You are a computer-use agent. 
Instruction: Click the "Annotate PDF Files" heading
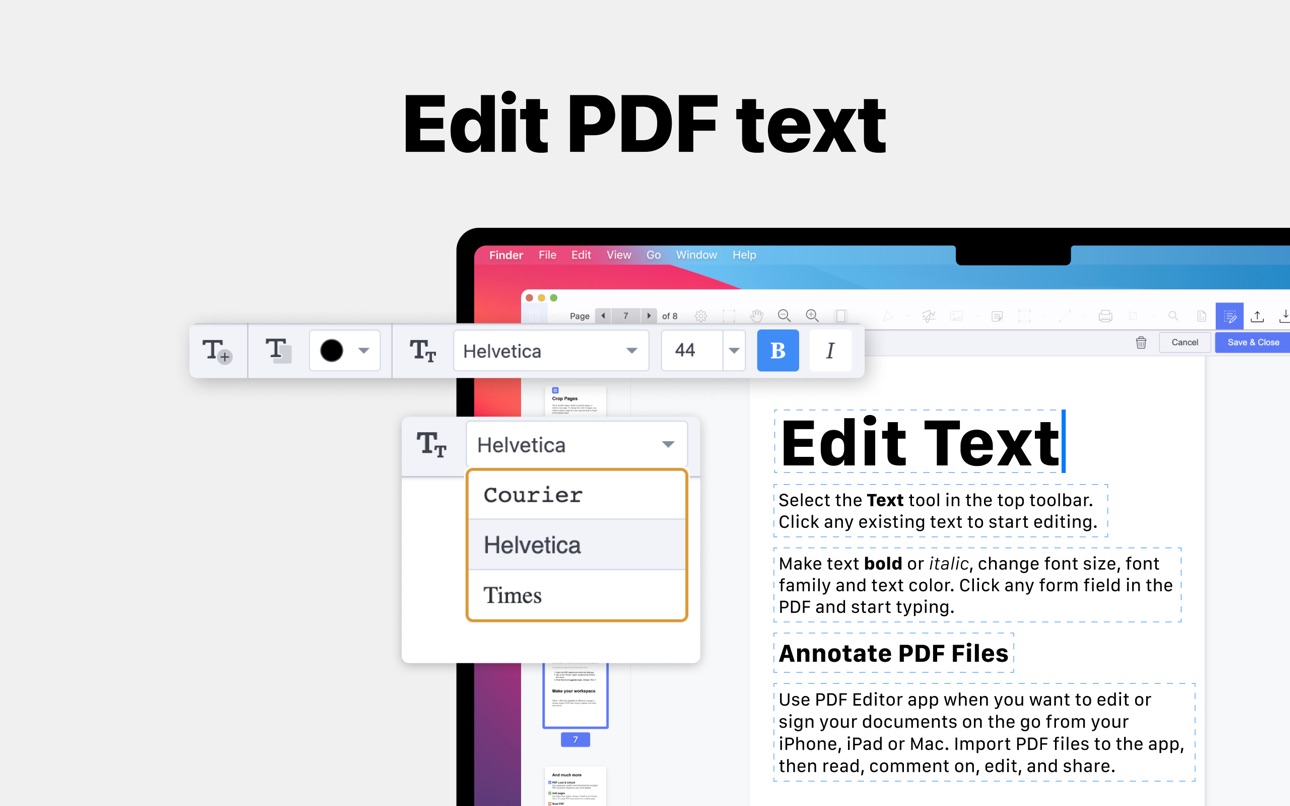(x=893, y=653)
